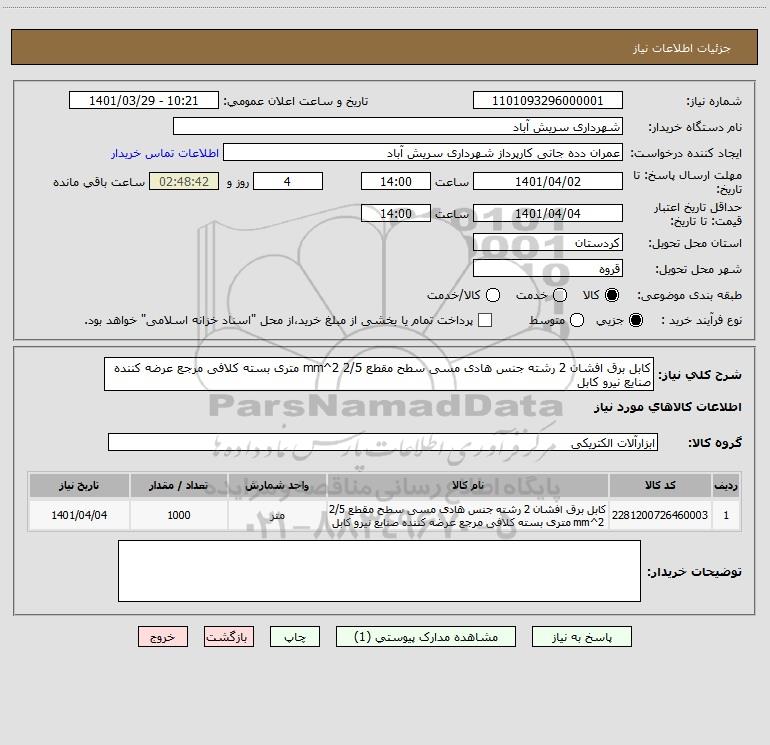Click the buyer notes text area
The image size is (770, 745).
coord(379,571)
